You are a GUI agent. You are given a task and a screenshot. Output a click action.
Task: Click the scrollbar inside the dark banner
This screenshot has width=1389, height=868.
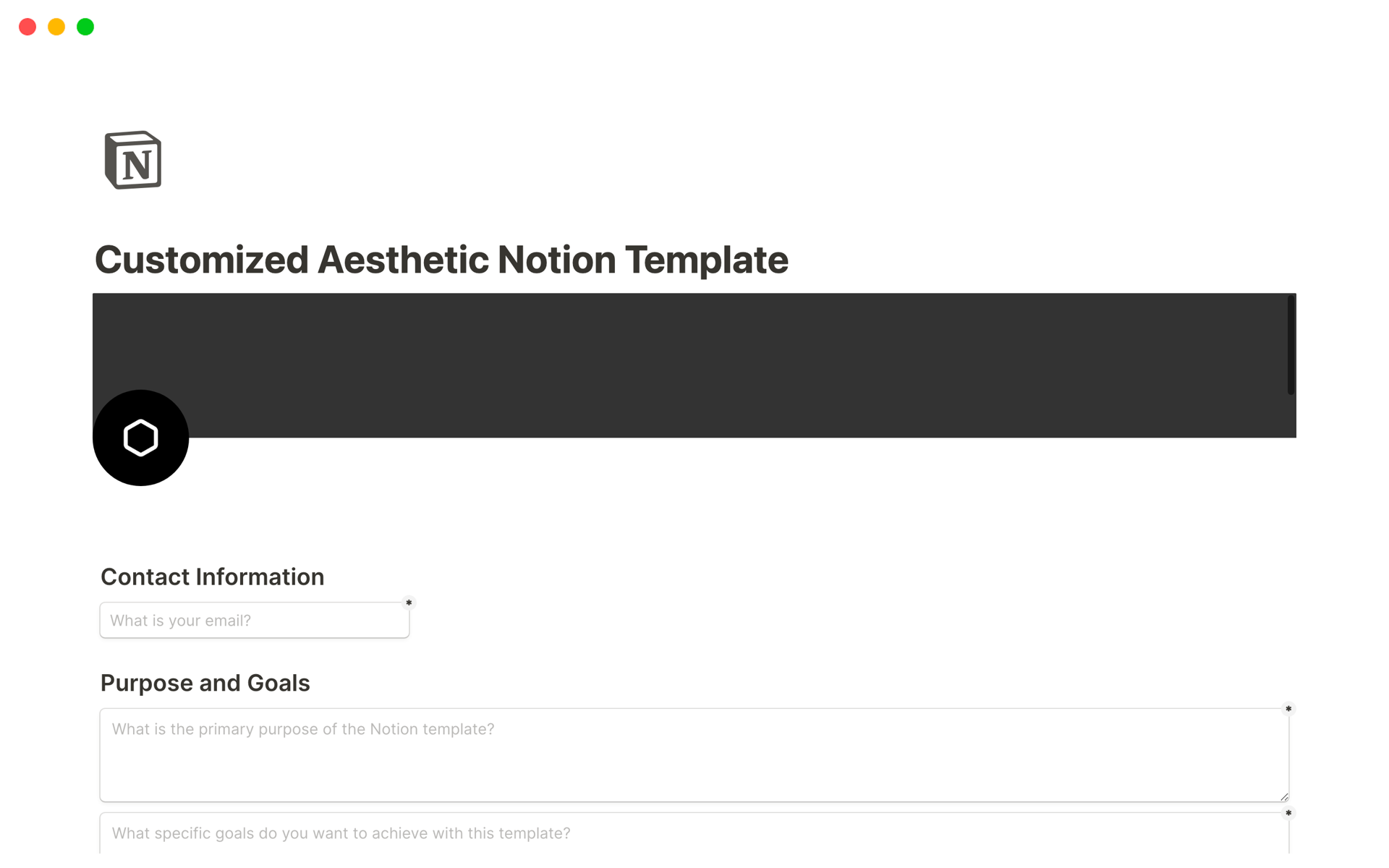point(1291,345)
